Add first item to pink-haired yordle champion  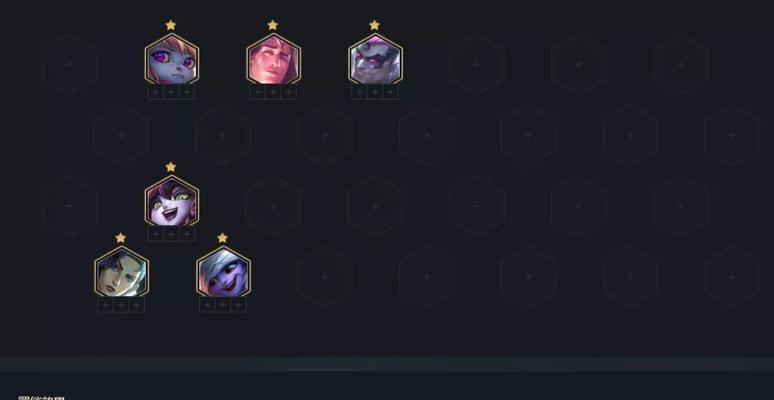pos(156,92)
